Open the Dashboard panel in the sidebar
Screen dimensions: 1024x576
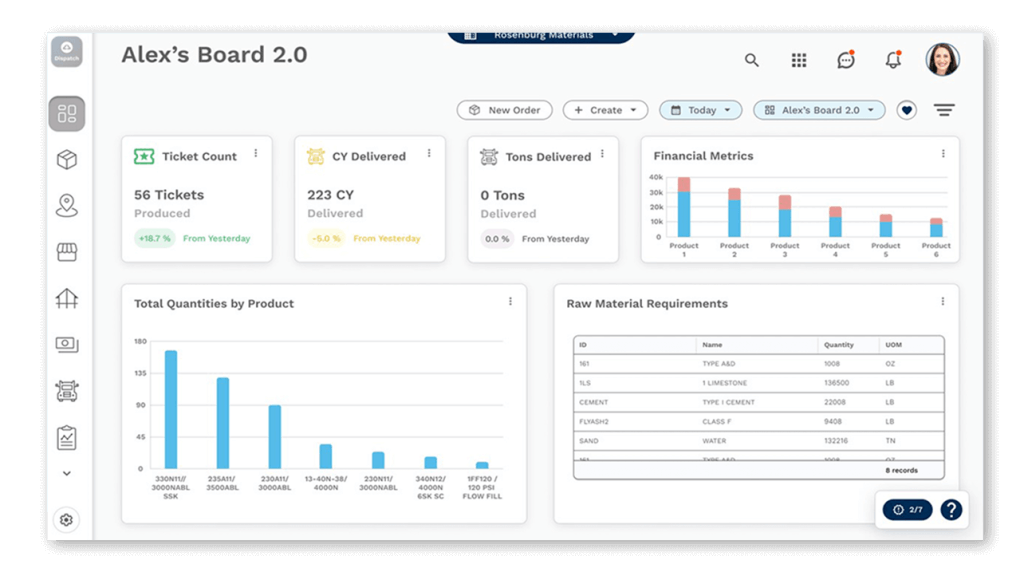(x=66, y=113)
